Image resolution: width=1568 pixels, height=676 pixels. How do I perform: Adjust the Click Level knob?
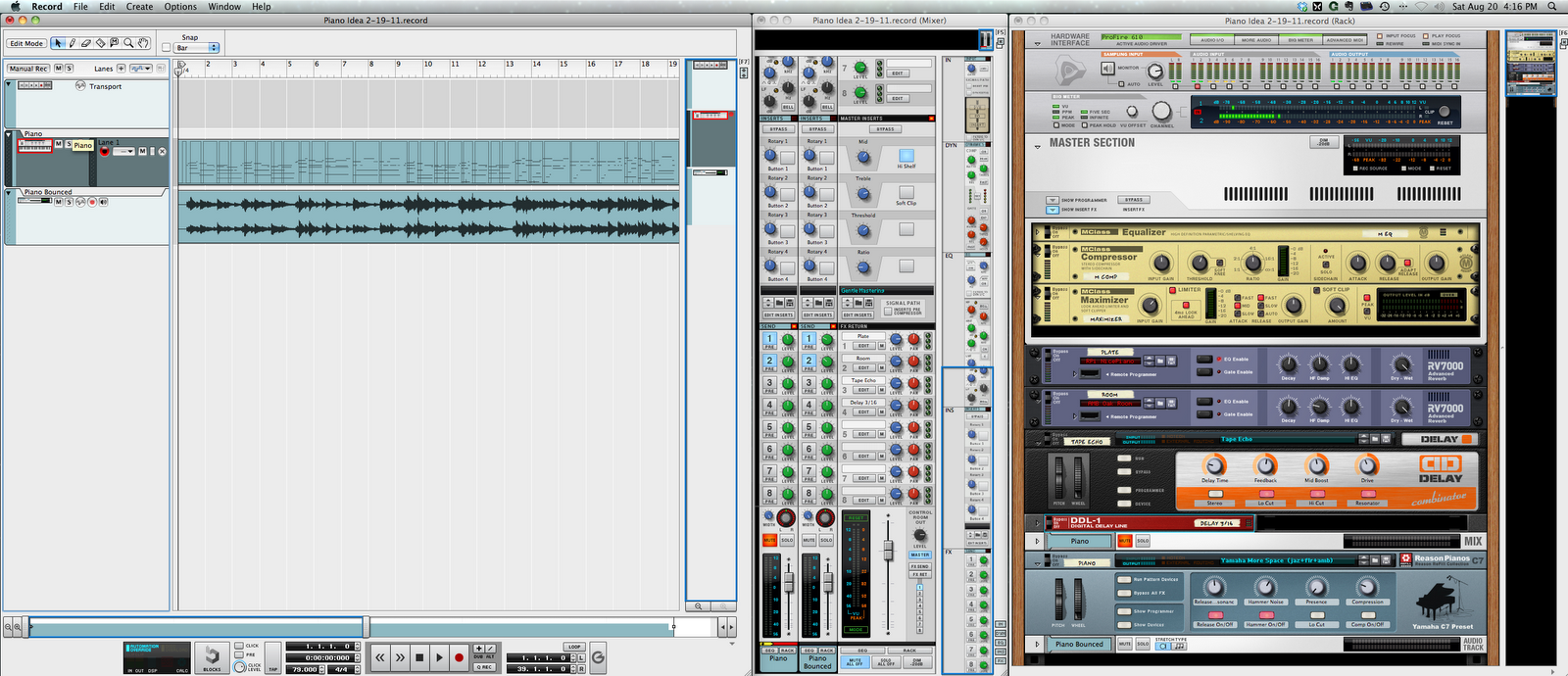(240, 667)
